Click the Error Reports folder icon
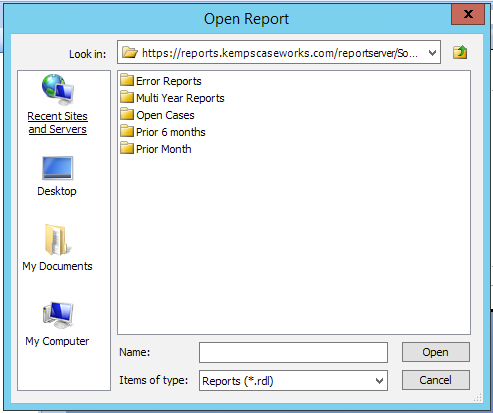The width and height of the screenshot is (493, 413). point(127,80)
